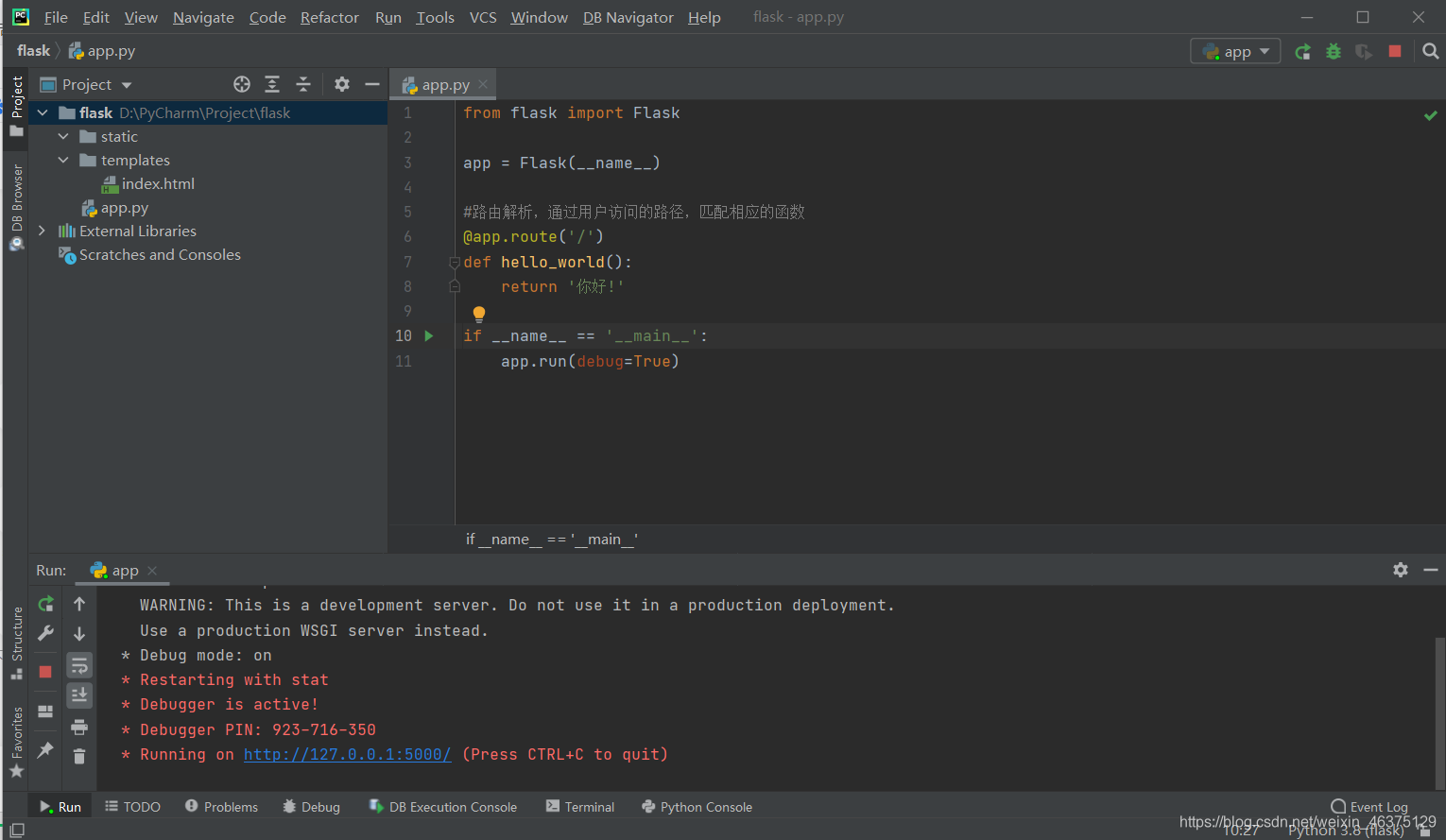Screen dimensions: 1446x840
Task: Open the 'app' run configuration dropdown
Action: coord(1235,51)
